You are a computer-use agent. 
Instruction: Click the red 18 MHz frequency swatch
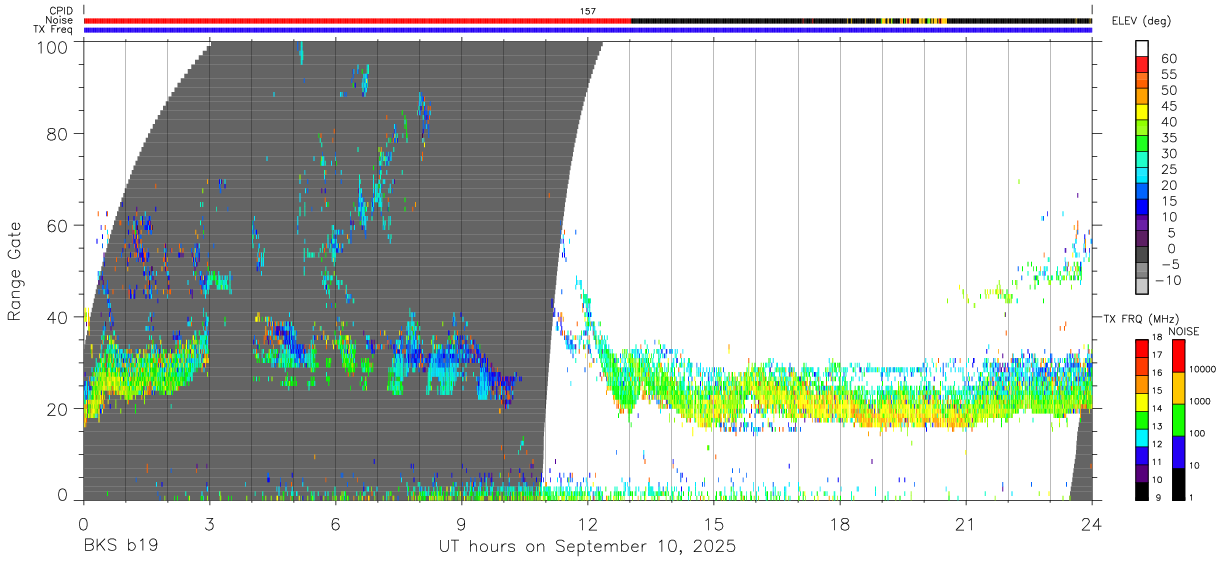pyautogui.click(x=1142, y=346)
